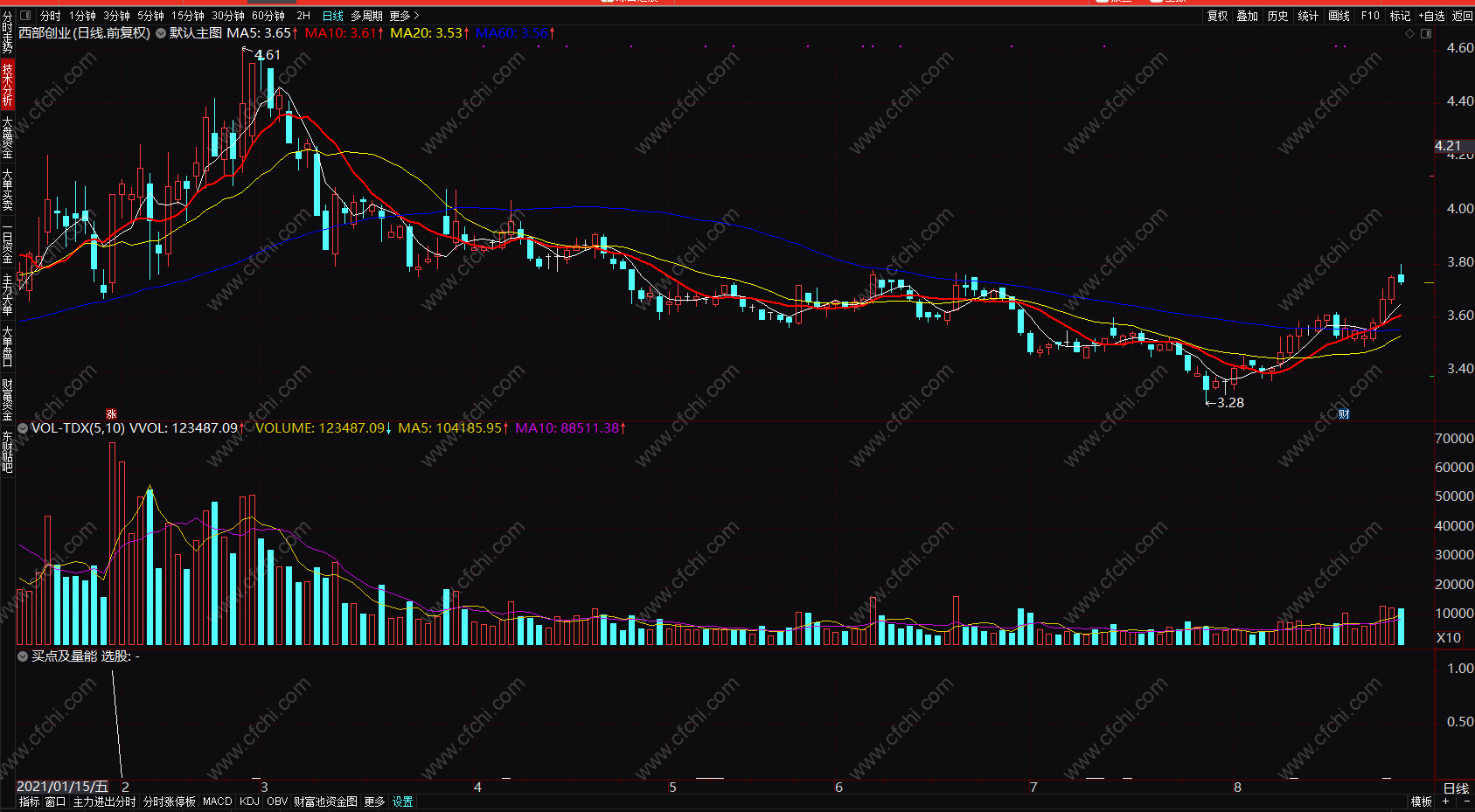Select the 3分钟 period tab
This screenshot has height=812, width=1475.
[x=116, y=16]
